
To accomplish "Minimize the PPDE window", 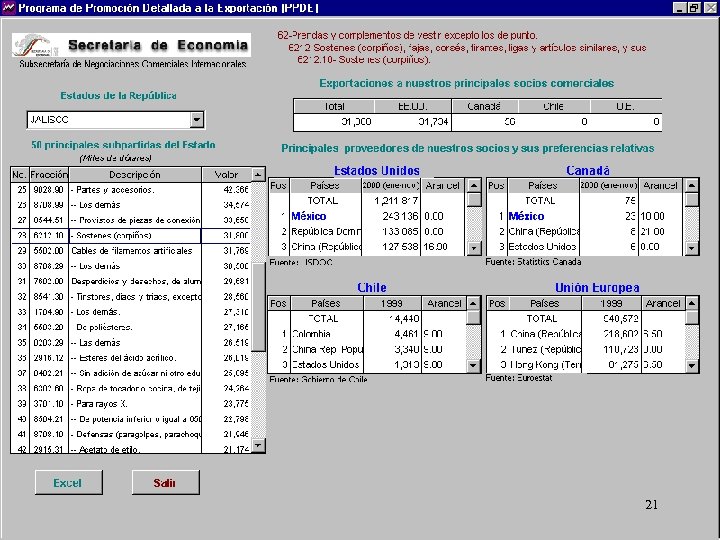I will 680,8.
